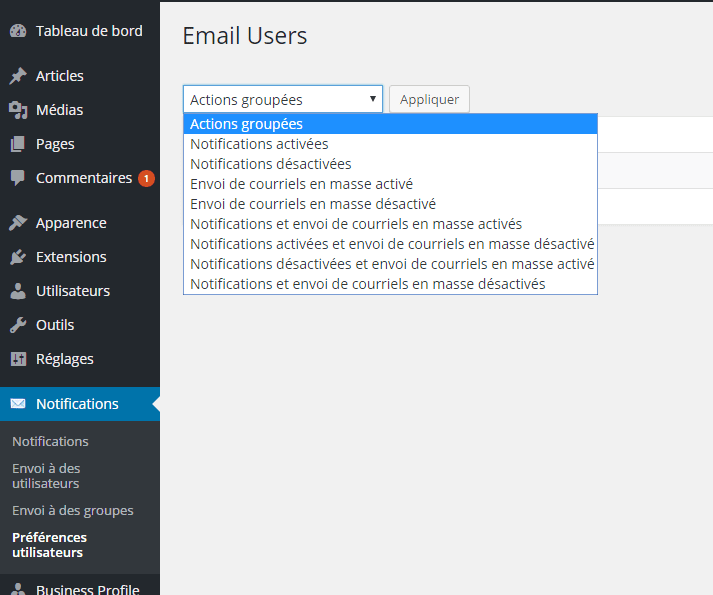Image resolution: width=713 pixels, height=595 pixels.
Task: Click the Notifications envelope icon
Action: pos(18,403)
